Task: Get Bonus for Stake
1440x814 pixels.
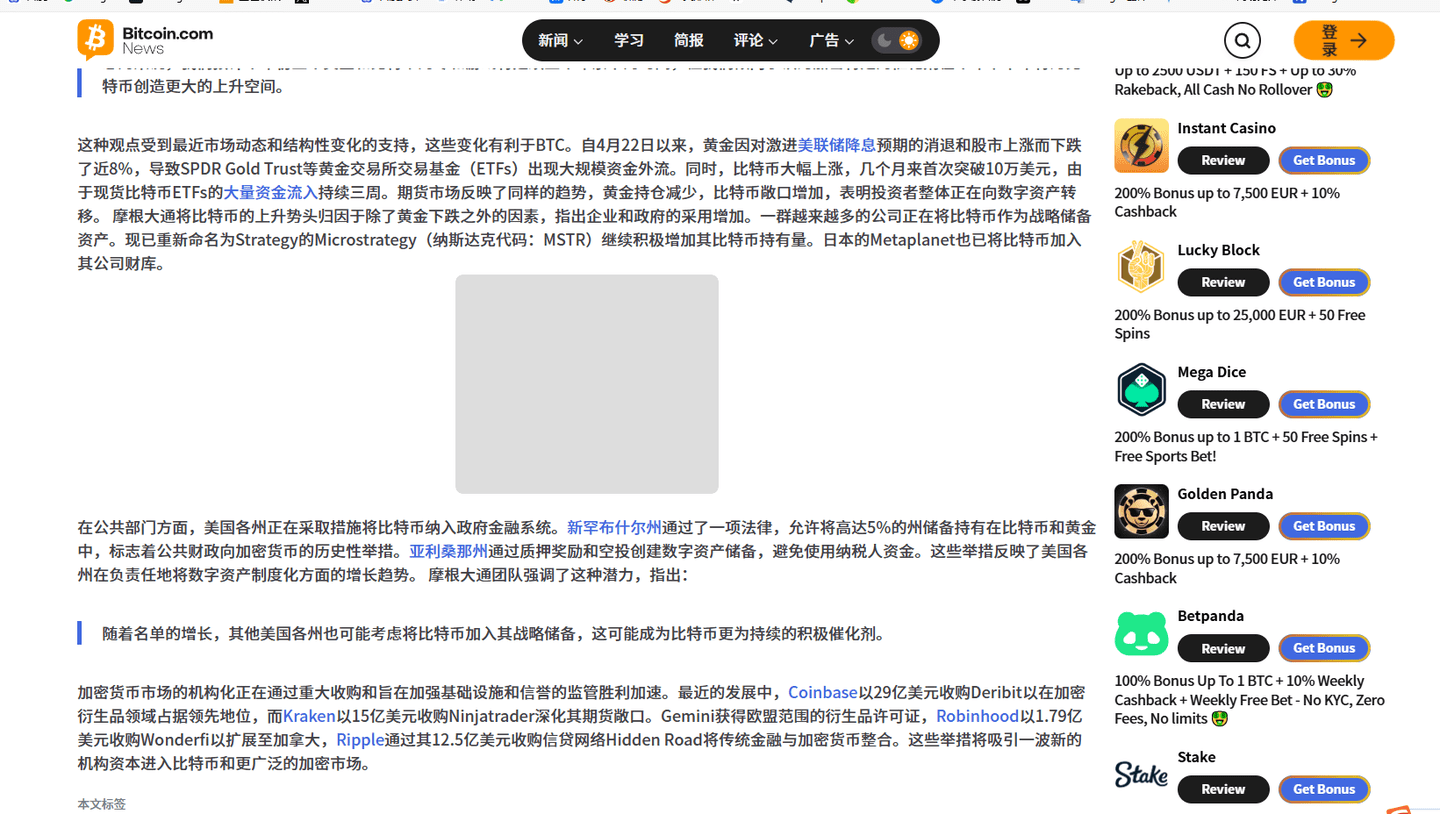Action: (1324, 789)
